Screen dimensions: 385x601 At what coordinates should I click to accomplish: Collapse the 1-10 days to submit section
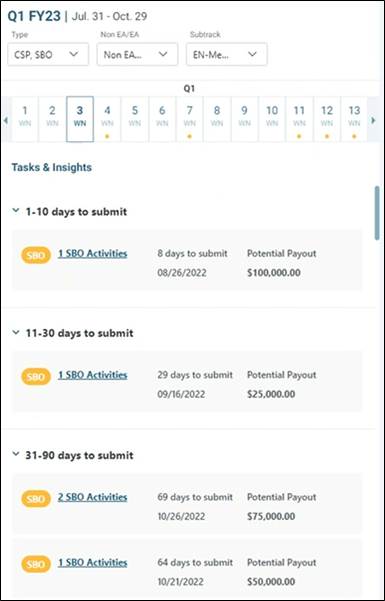(16, 210)
